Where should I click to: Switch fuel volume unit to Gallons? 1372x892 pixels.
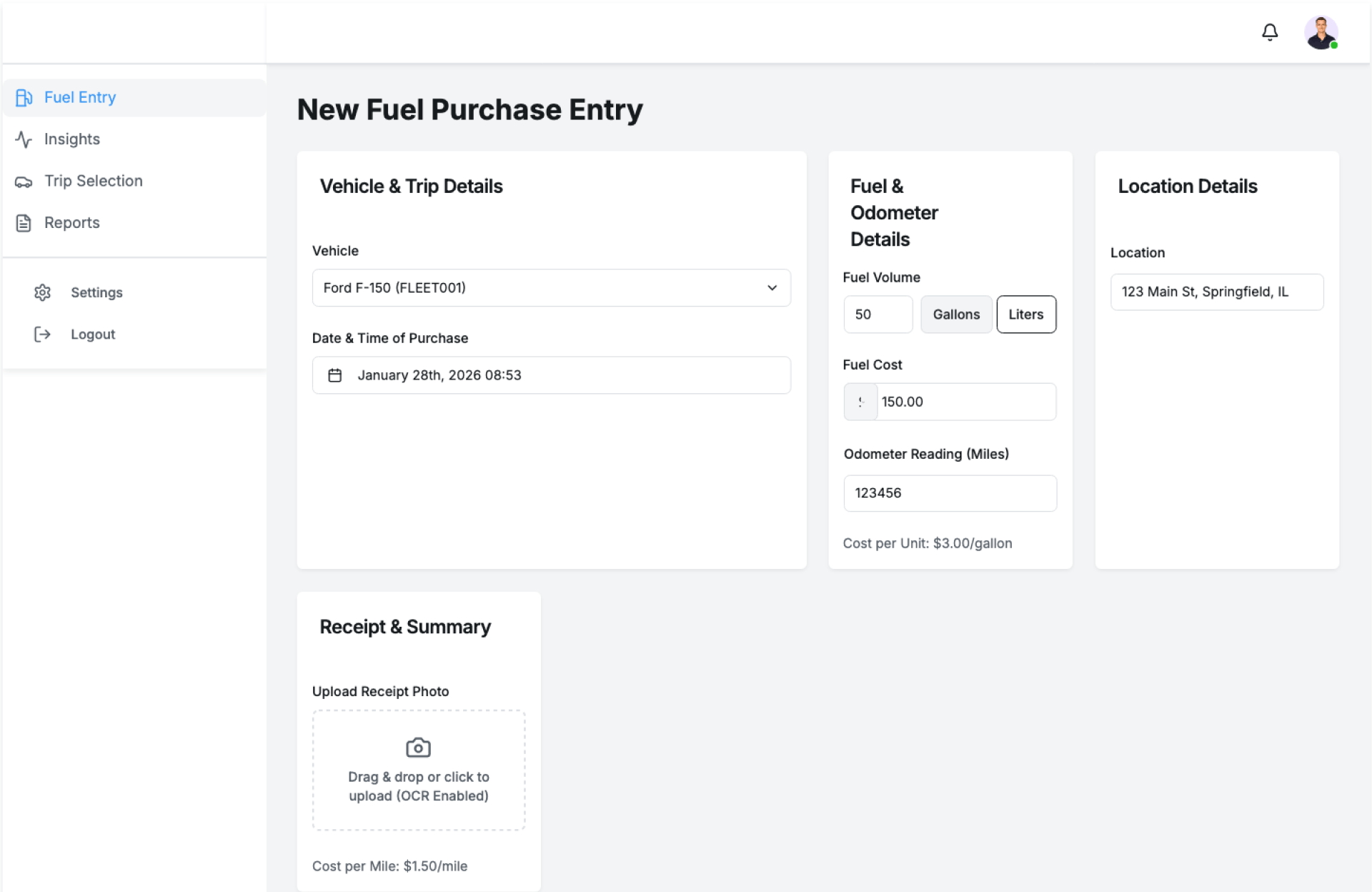coord(955,314)
